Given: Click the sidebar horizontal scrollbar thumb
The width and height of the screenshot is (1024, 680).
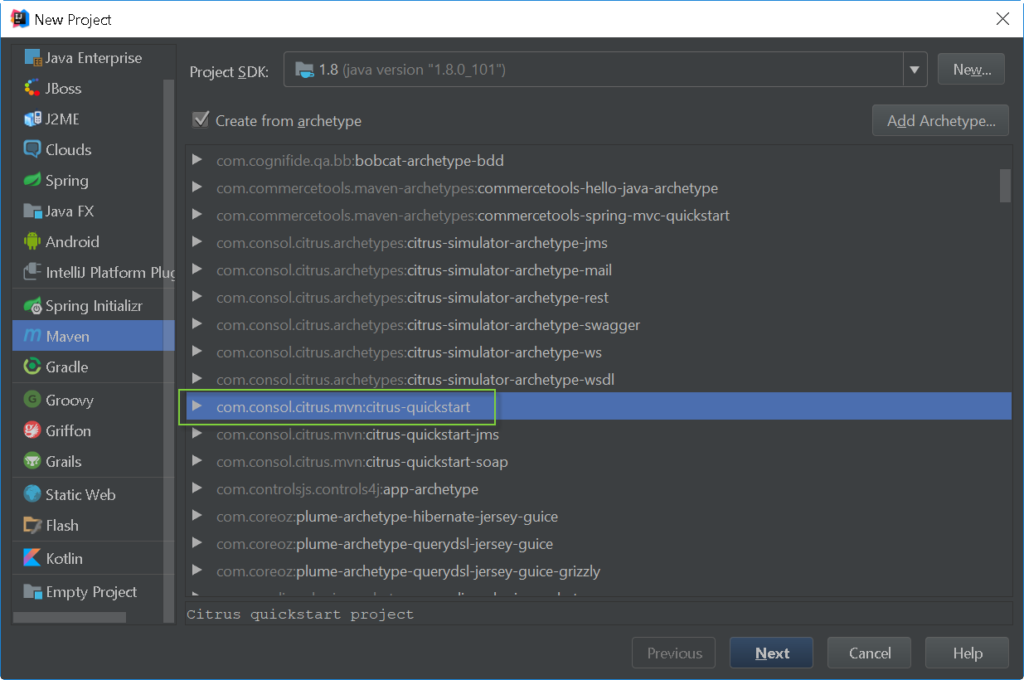Looking at the screenshot, I should 69,617.
